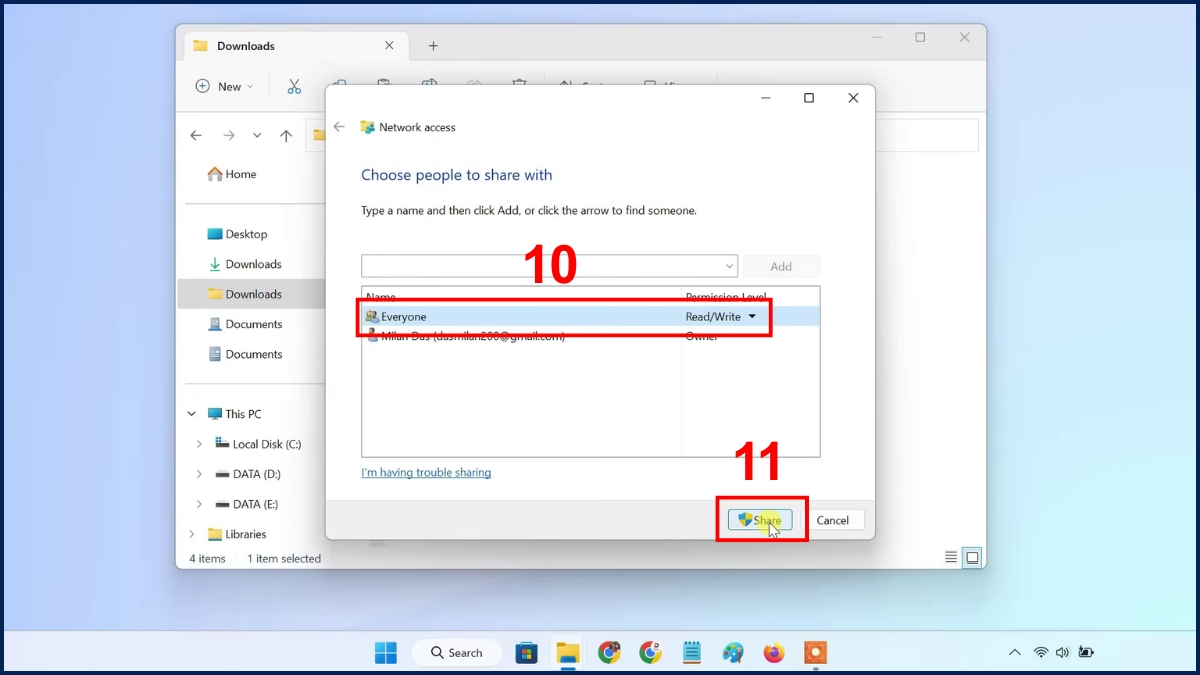
Task: Open the I'm having trouble sharing link
Action: 426,473
